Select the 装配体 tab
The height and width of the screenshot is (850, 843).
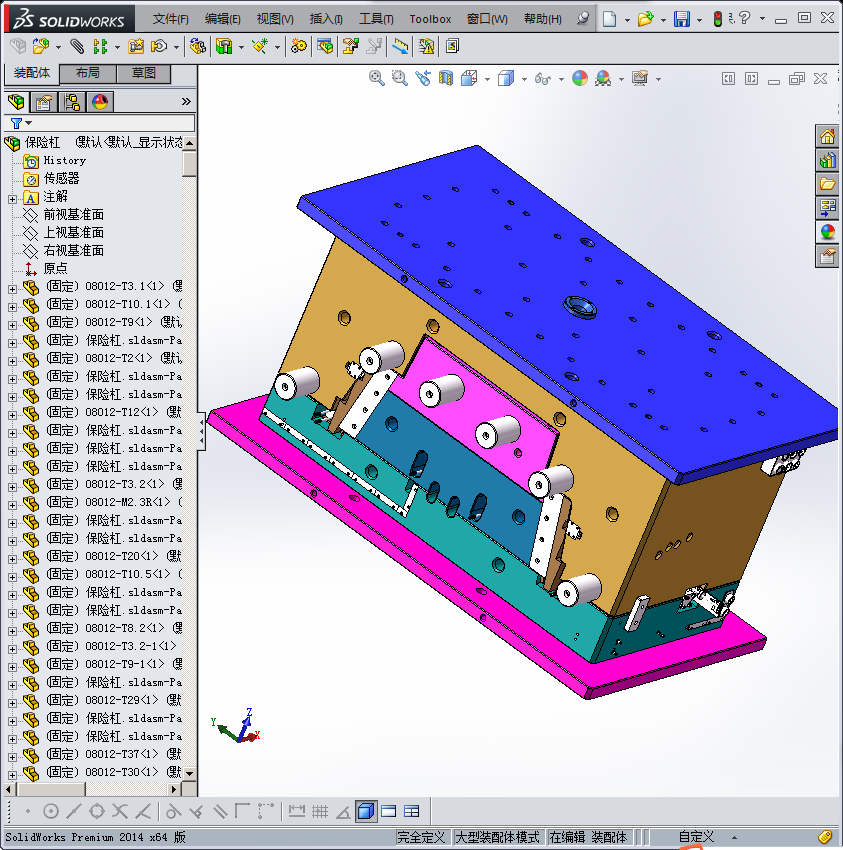[x=31, y=73]
